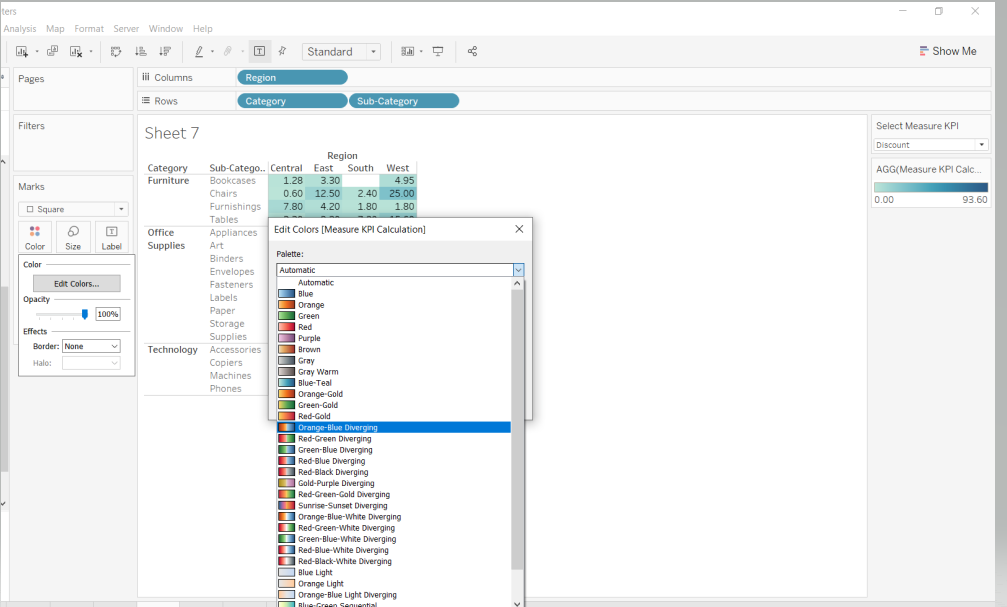The height and width of the screenshot is (607, 1007).
Task: Open the Border dropdown set to None
Action: click(x=91, y=346)
